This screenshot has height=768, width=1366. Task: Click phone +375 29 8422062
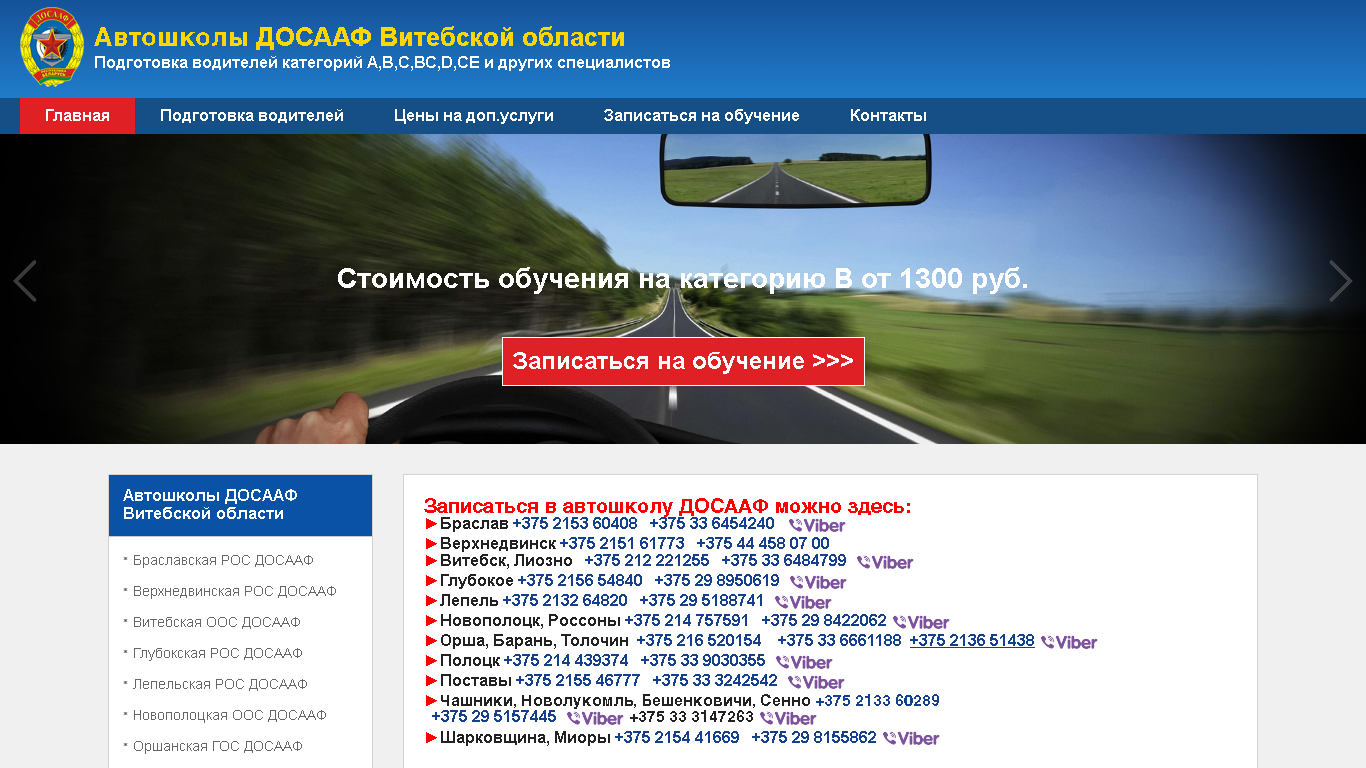point(824,620)
